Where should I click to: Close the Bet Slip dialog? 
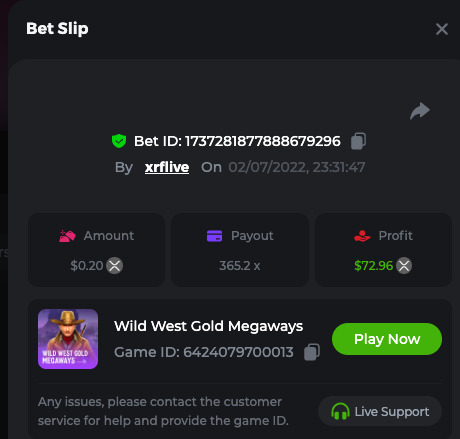tap(442, 29)
